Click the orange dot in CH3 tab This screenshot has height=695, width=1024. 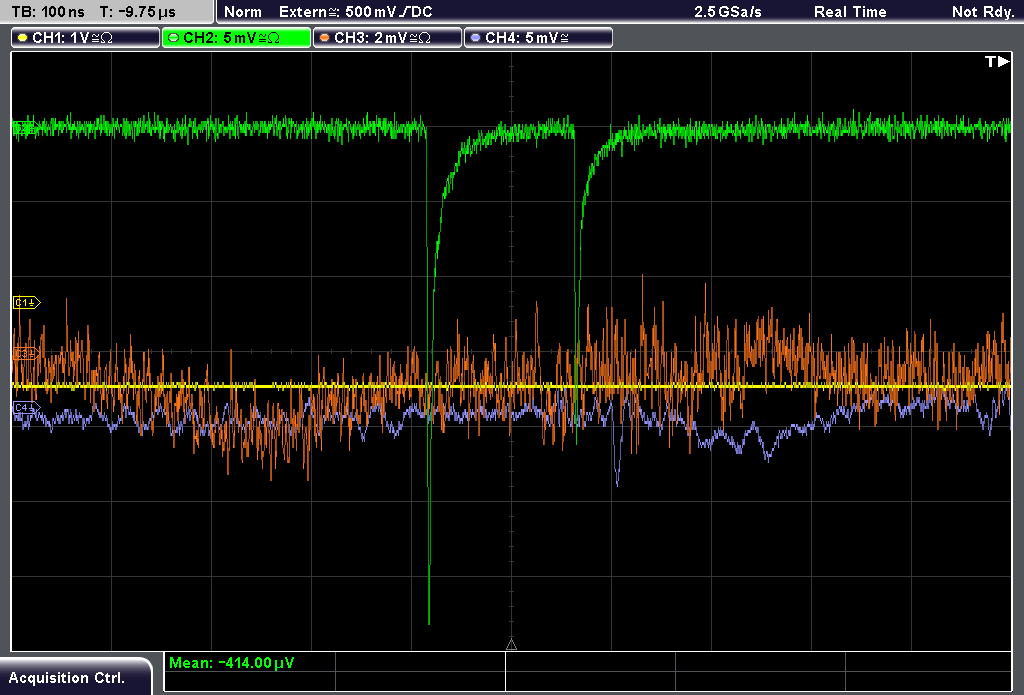[x=325, y=38]
